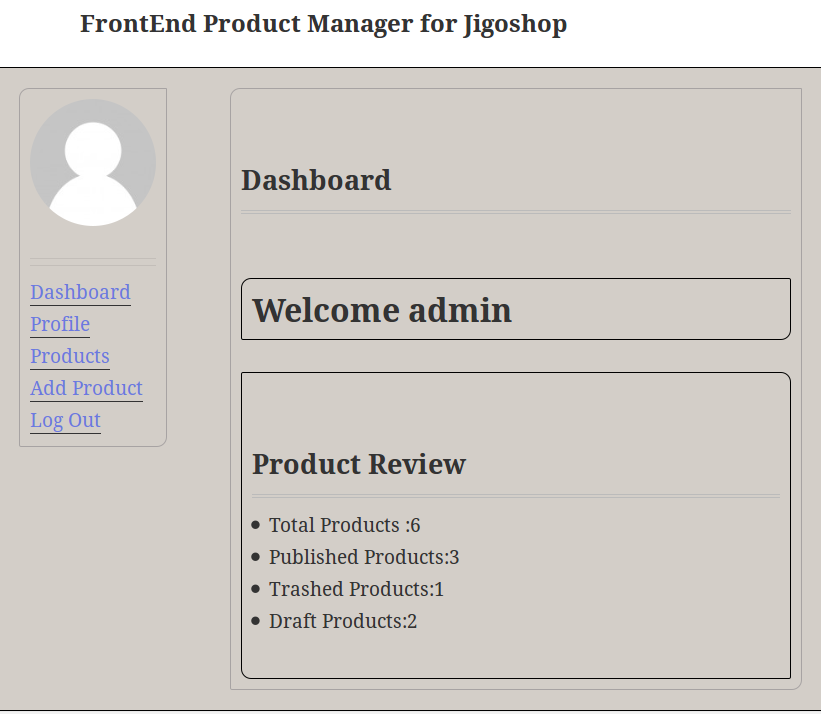This screenshot has height=714, width=821.
Task: Select the Add Product link
Action: pos(86,388)
